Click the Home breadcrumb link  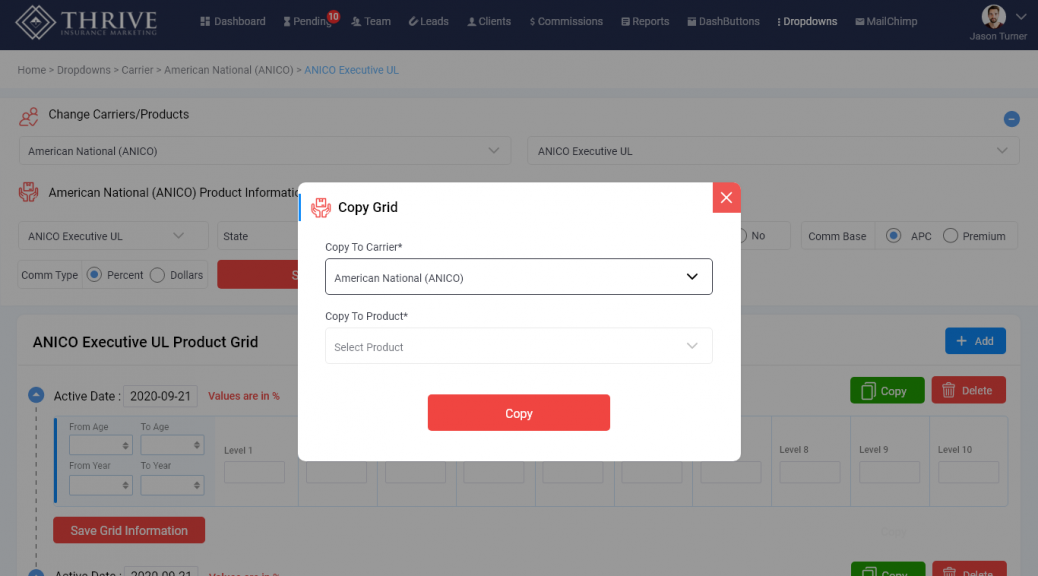click(x=32, y=70)
